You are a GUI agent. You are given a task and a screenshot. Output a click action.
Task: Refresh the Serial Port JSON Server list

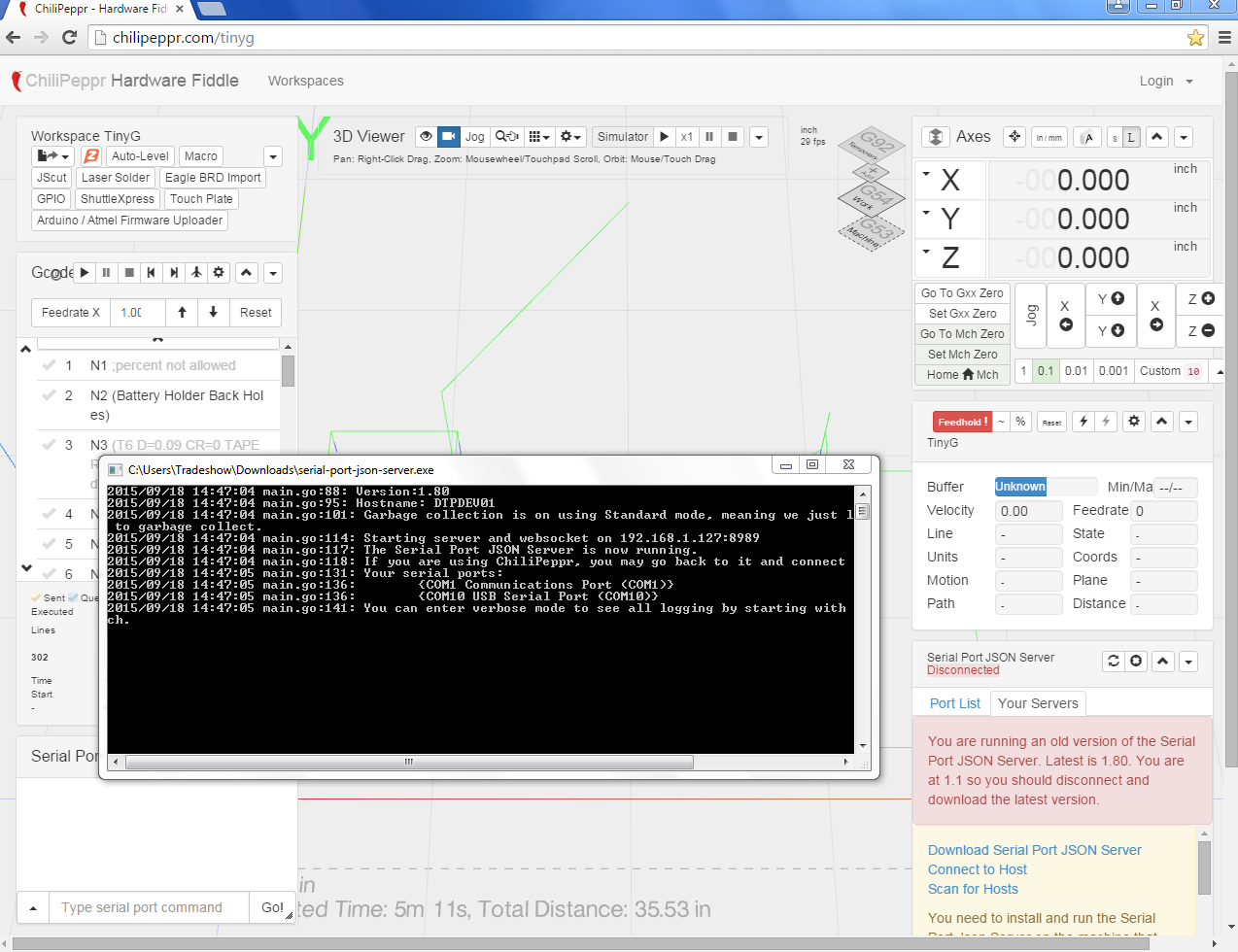pyautogui.click(x=1114, y=662)
